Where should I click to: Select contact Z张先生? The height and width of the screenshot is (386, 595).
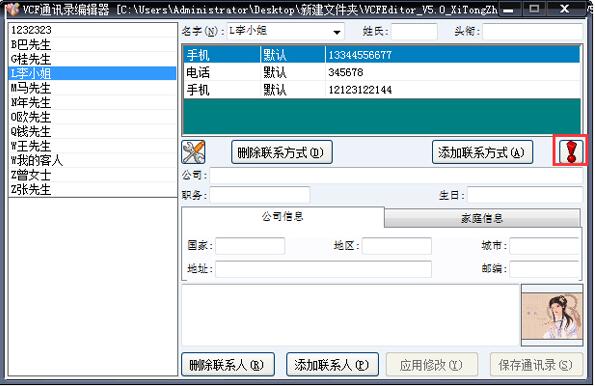[93, 189]
